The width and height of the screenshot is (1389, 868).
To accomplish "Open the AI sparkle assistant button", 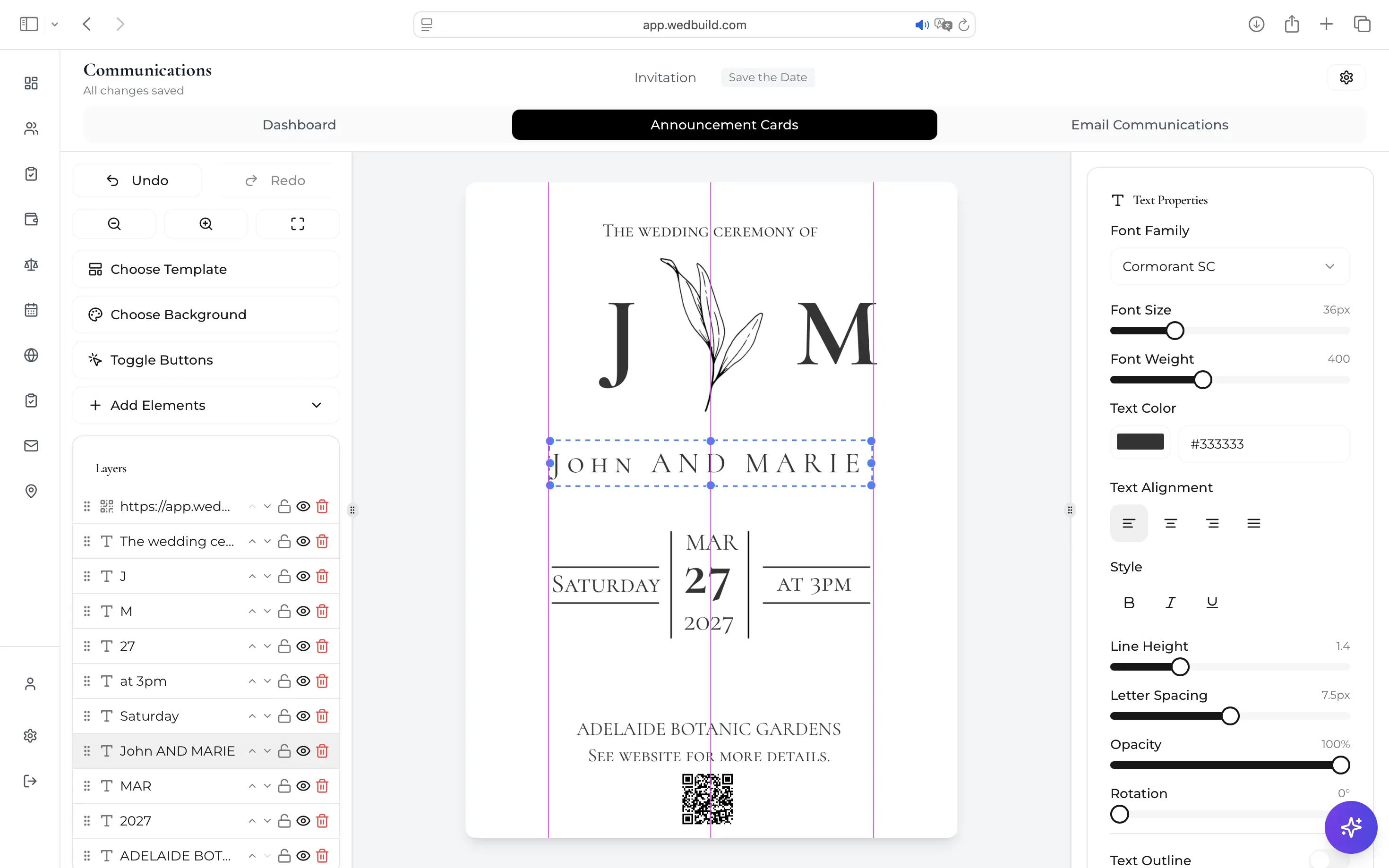I will point(1351,827).
